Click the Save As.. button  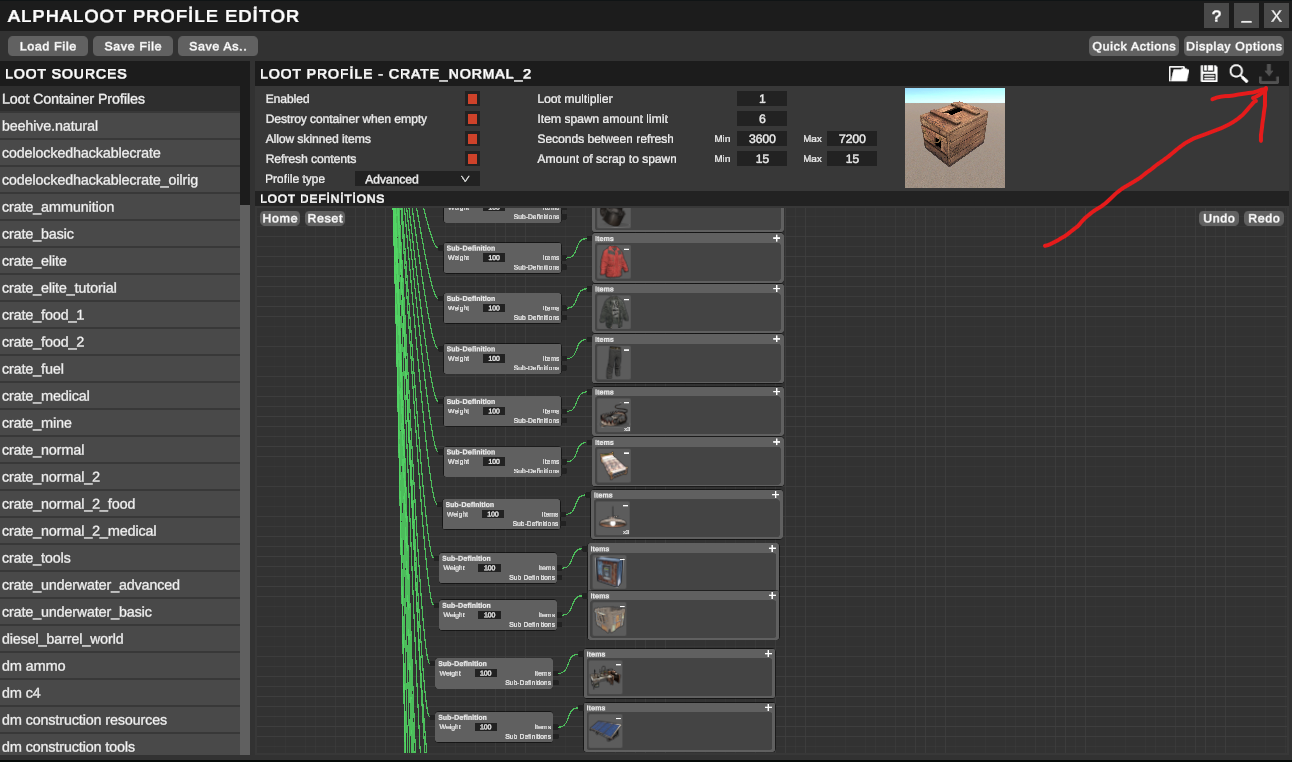click(218, 46)
